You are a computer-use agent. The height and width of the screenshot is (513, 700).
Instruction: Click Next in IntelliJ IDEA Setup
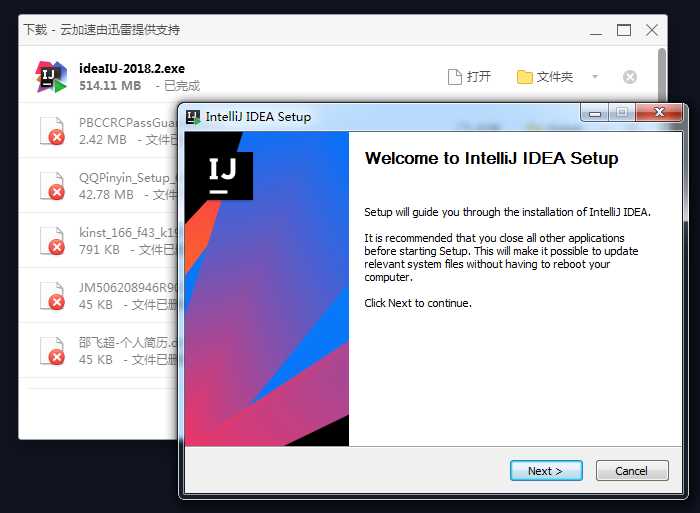click(546, 471)
